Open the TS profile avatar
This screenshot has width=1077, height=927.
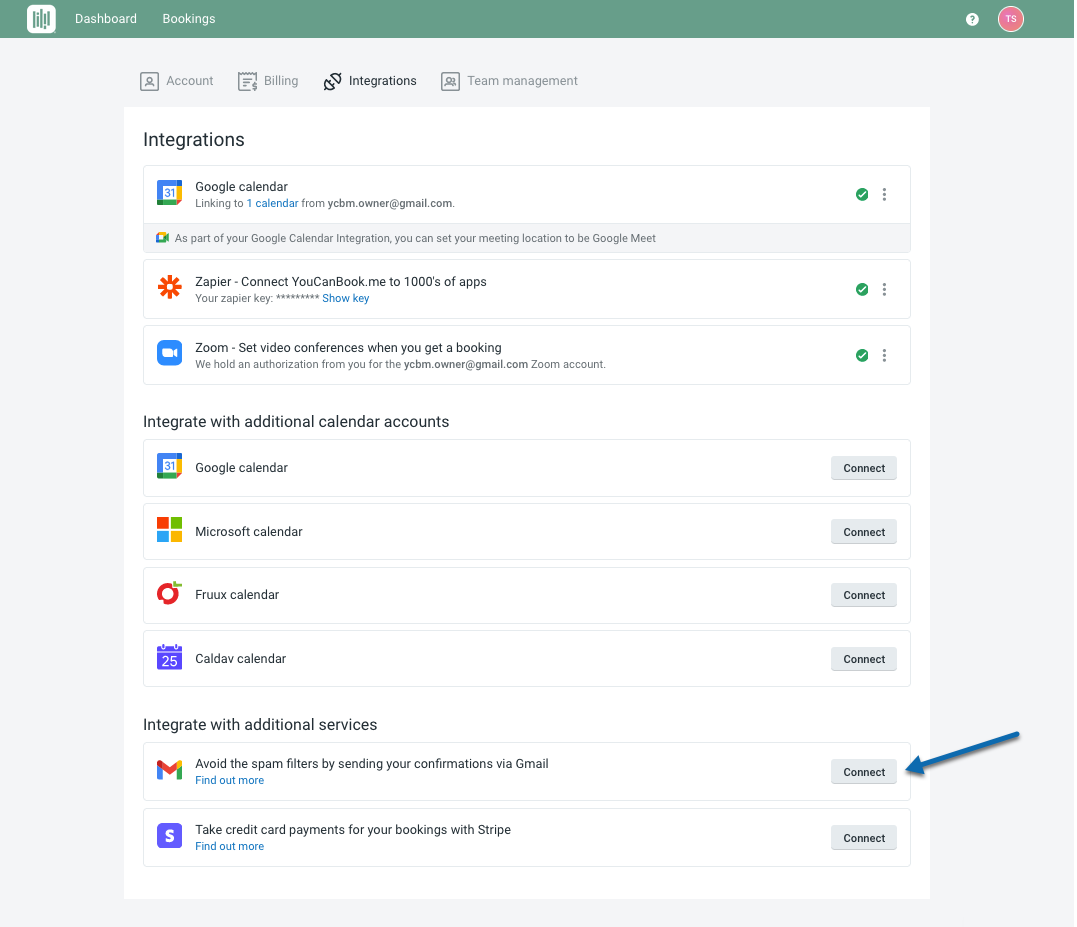click(1010, 18)
